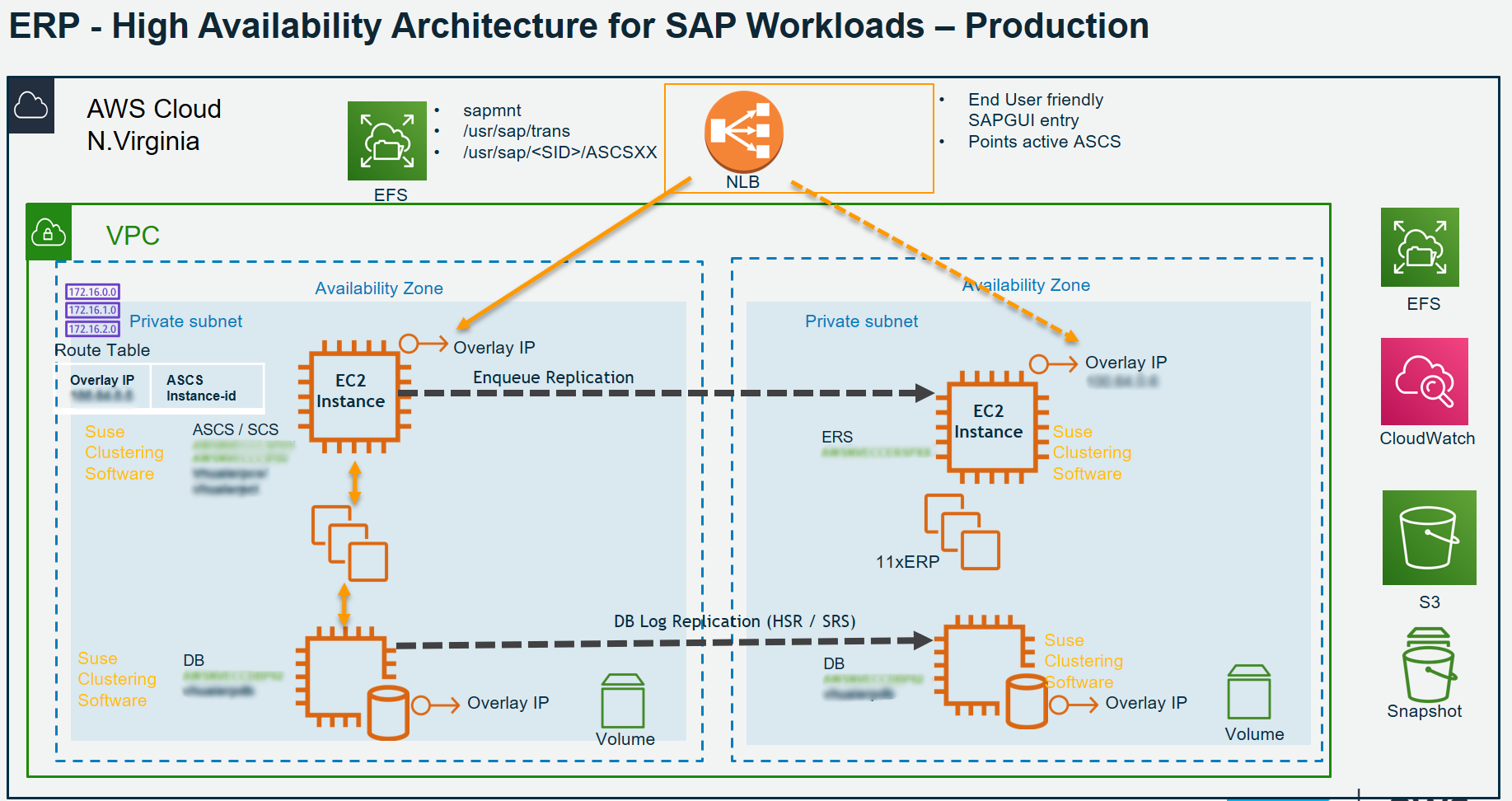Viewport: 1512px width, 801px height.
Task: Click the EFS icon on the right sidebar
Action: click(x=1419, y=247)
